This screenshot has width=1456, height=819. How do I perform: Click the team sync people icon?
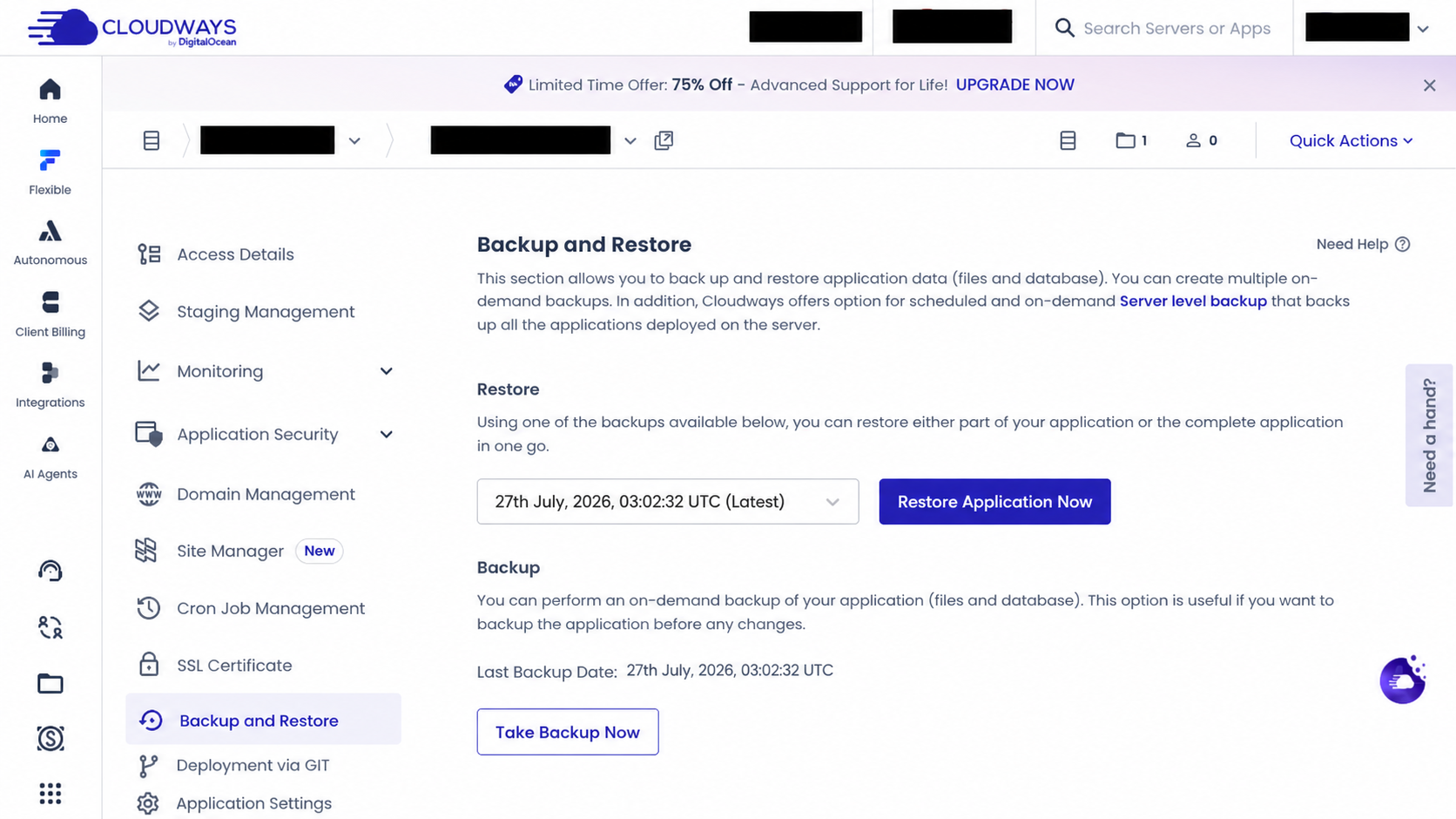click(51, 627)
